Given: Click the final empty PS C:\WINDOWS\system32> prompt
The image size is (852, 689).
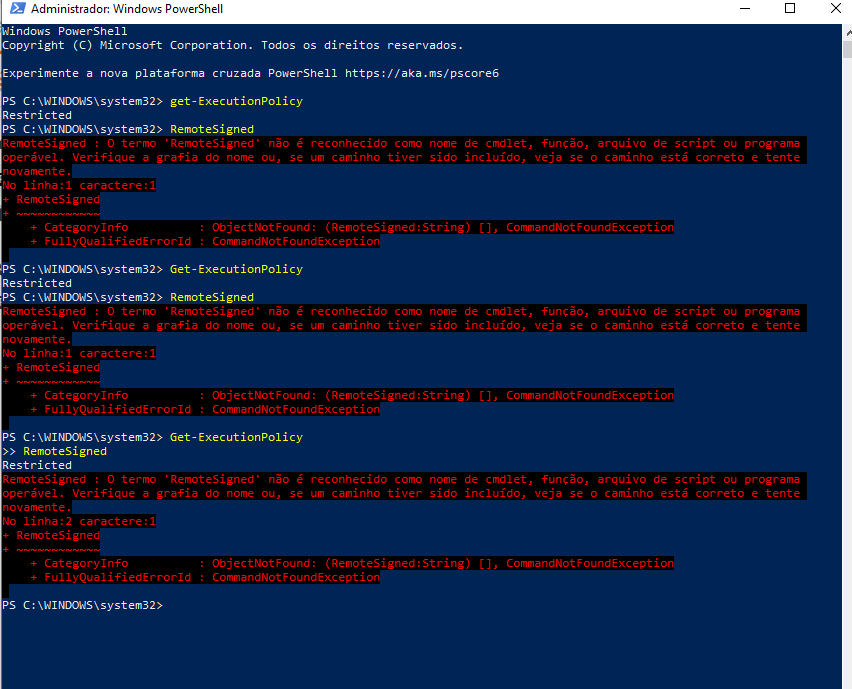Looking at the screenshot, I should [83, 605].
